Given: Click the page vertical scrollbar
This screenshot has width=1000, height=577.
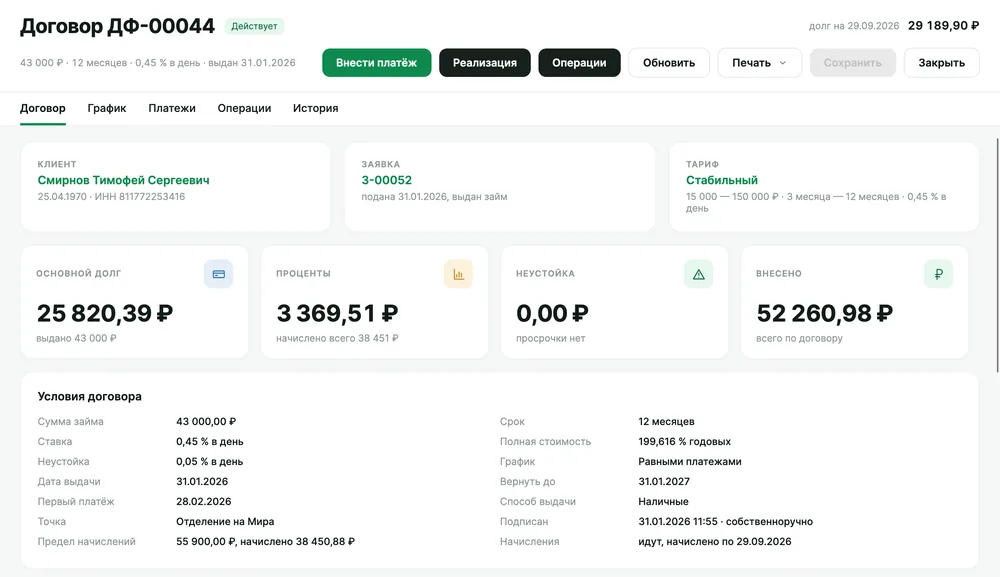Looking at the screenshot, I should [x=997, y=255].
